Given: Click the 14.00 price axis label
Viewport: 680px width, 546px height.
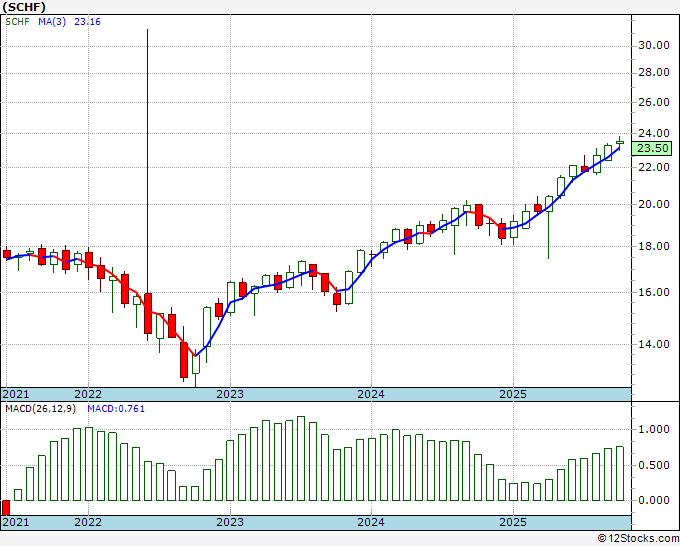Looking at the screenshot, I should click(654, 344).
